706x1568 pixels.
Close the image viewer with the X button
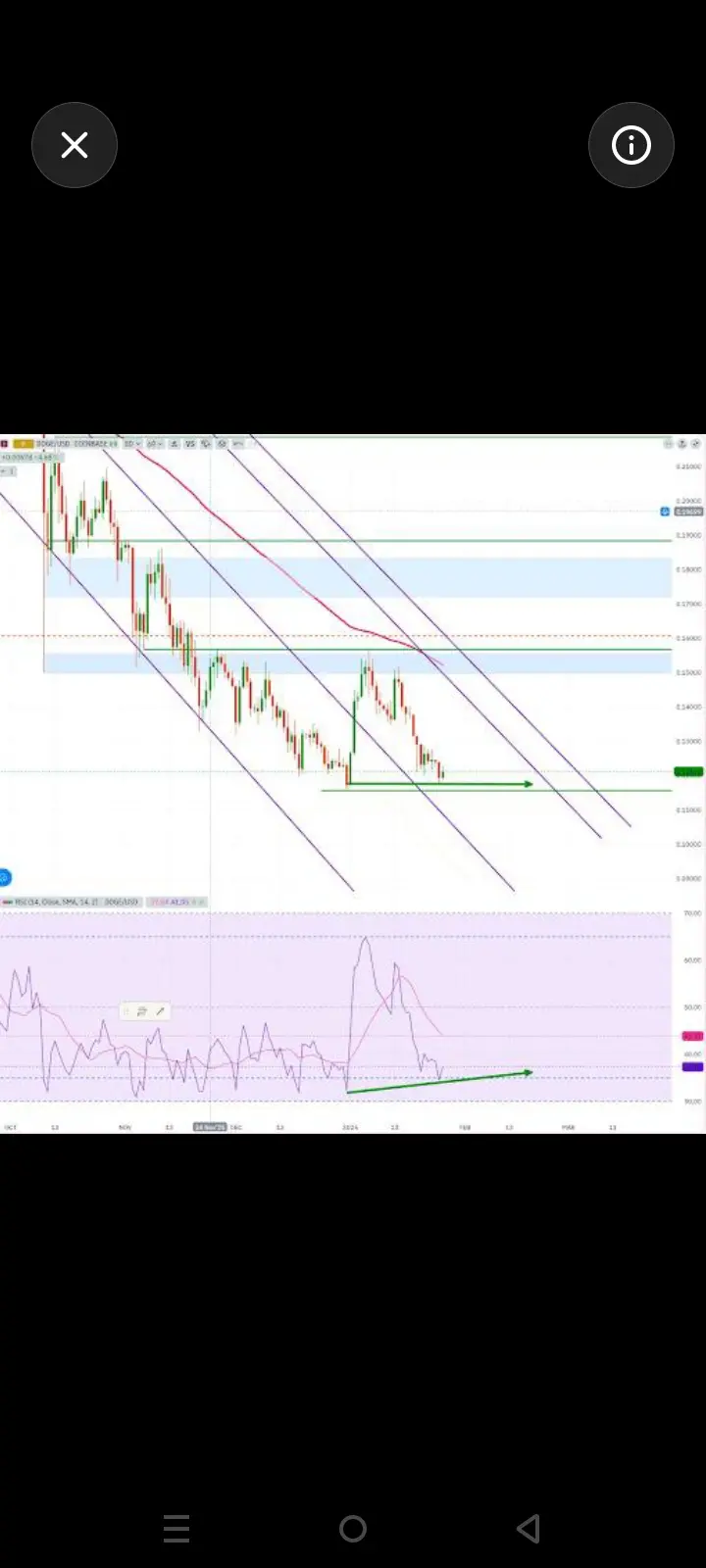(x=75, y=145)
